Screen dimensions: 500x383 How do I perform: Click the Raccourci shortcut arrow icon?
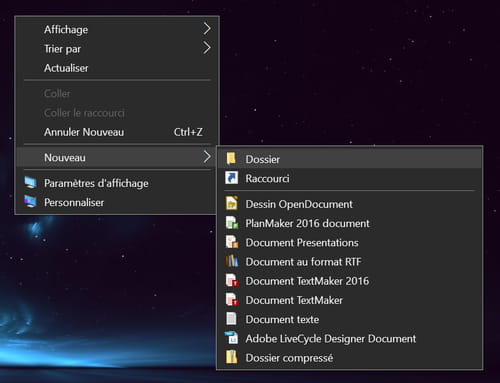[231, 178]
